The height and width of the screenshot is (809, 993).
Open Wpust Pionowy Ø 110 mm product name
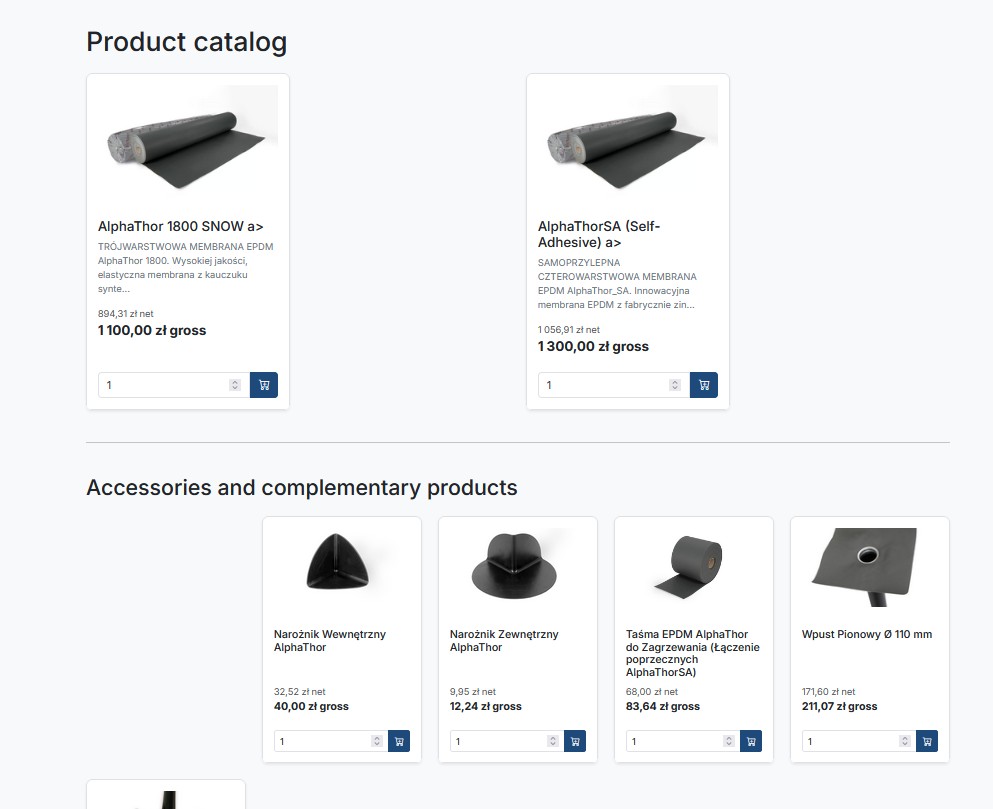[866, 634]
